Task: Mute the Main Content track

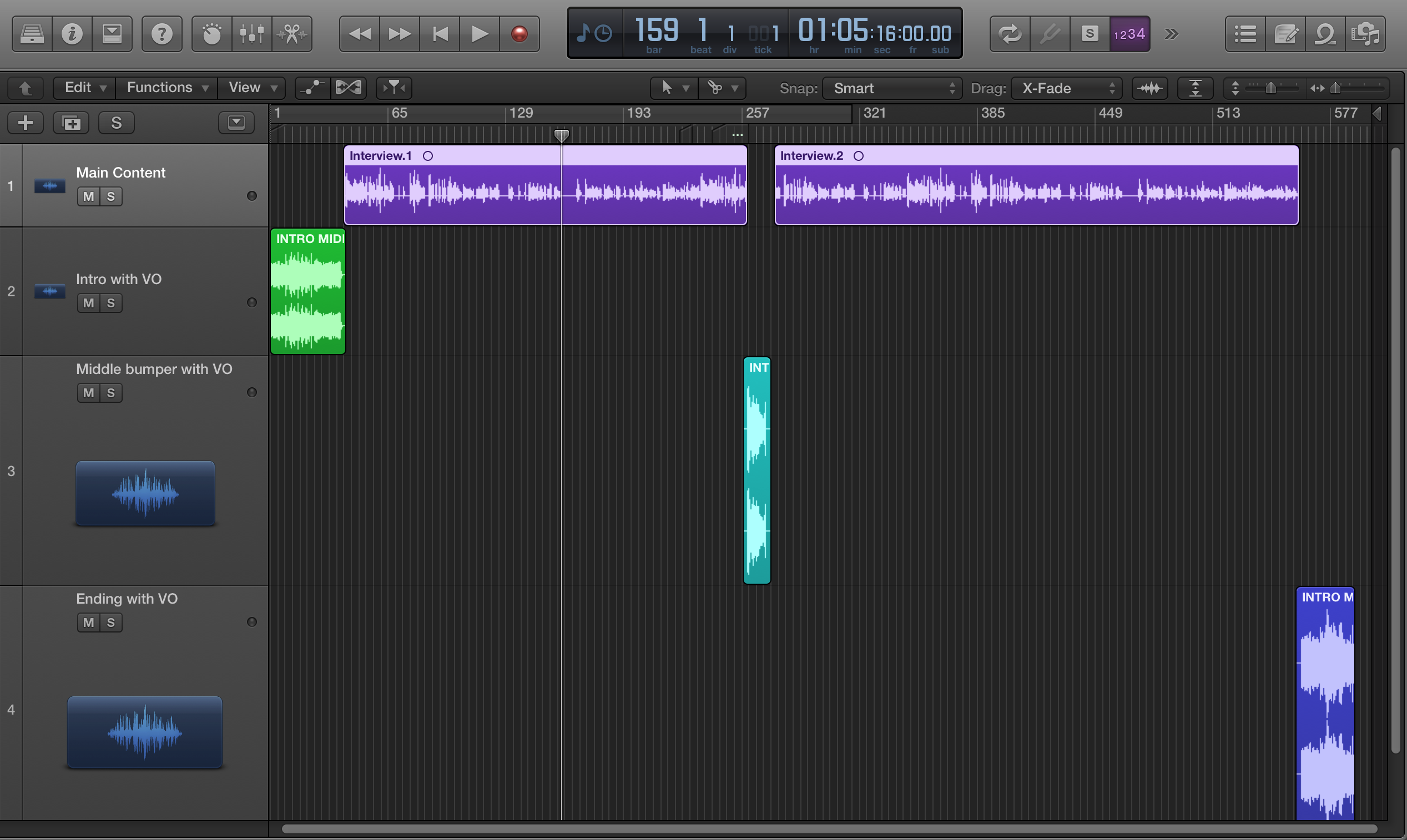Action: coord(88,196)
